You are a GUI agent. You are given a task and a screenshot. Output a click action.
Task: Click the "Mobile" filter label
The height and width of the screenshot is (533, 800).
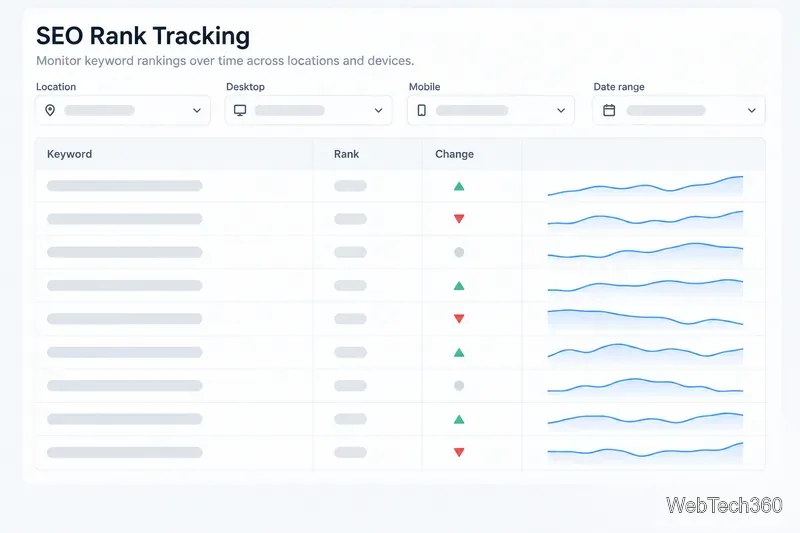coord(424,87)
